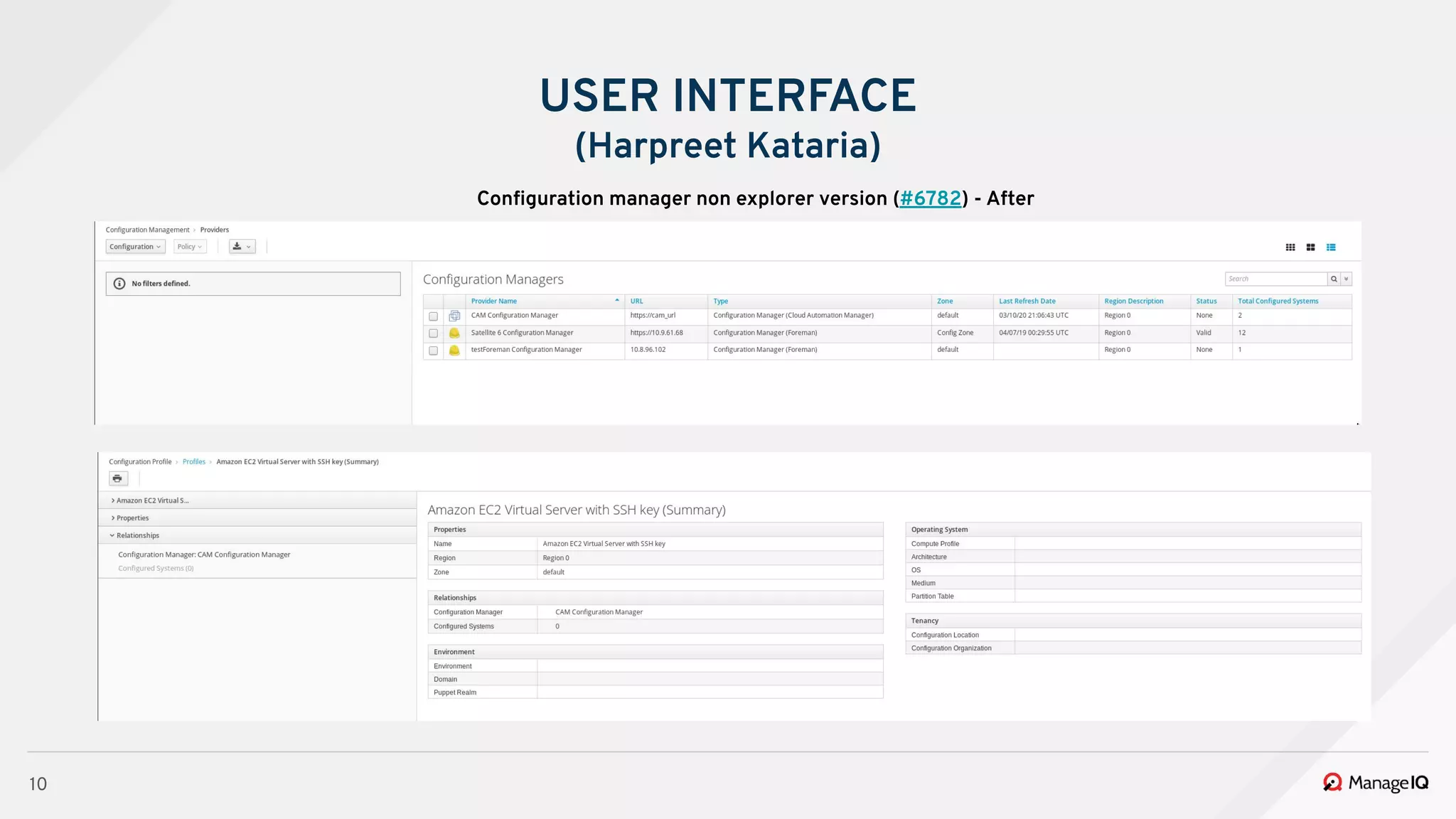Image resolution: width=1456 pixels, height=819 pixels.
Task: Open the download dropdown button
Action: click(x=242, y=247)
